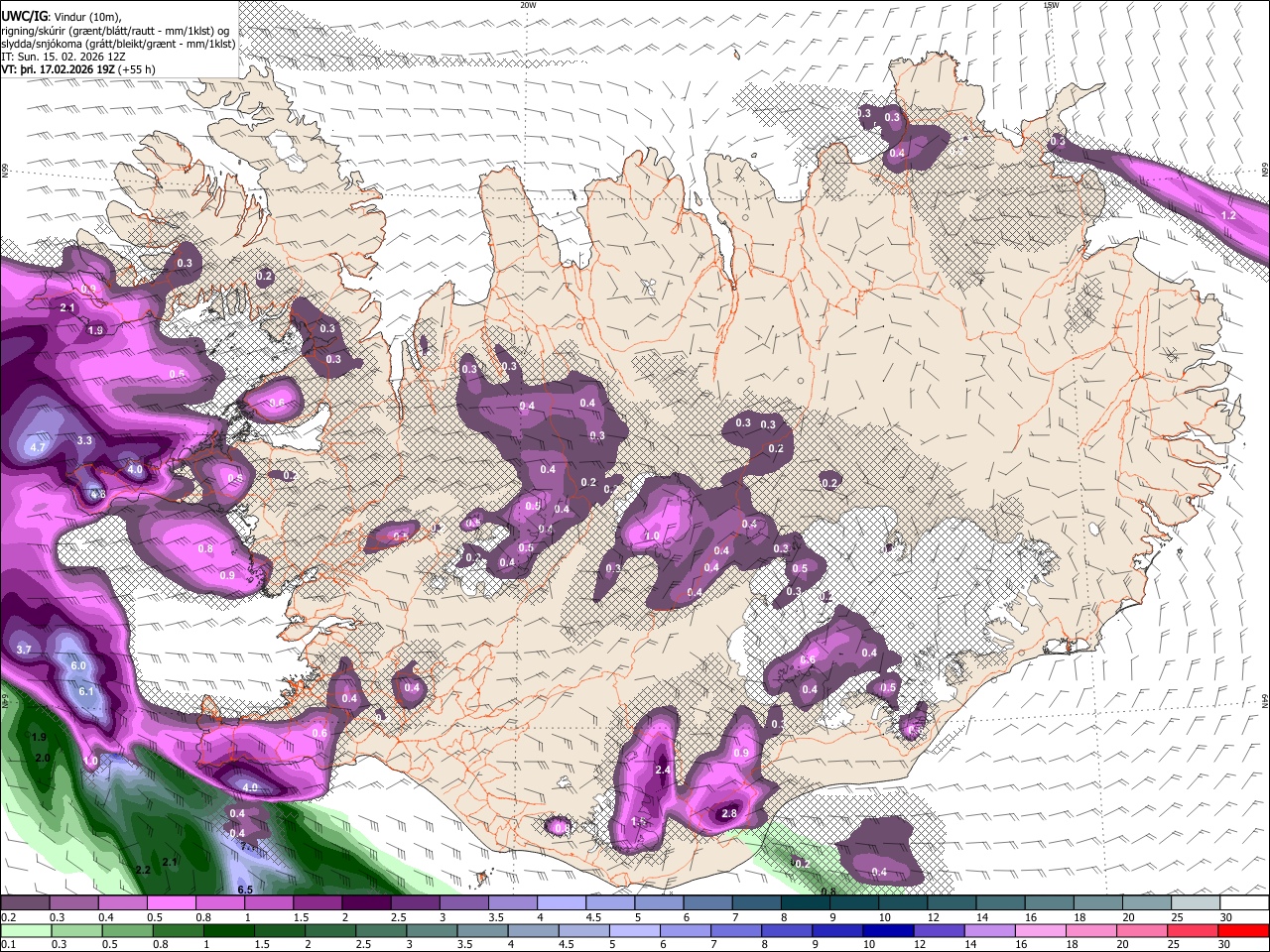
Task: Click the 1.5 value near south coast
Action: tap(639, 821)
